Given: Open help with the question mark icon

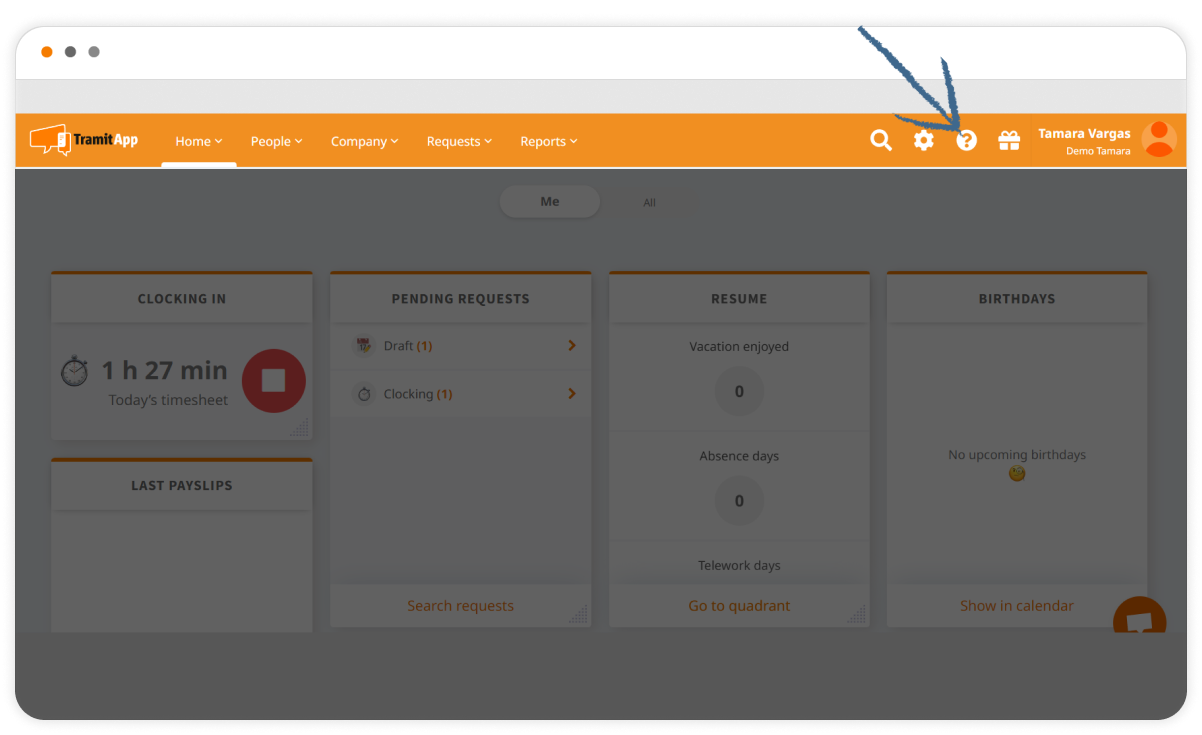Looking at the screenshot, I should click(966, 141).
